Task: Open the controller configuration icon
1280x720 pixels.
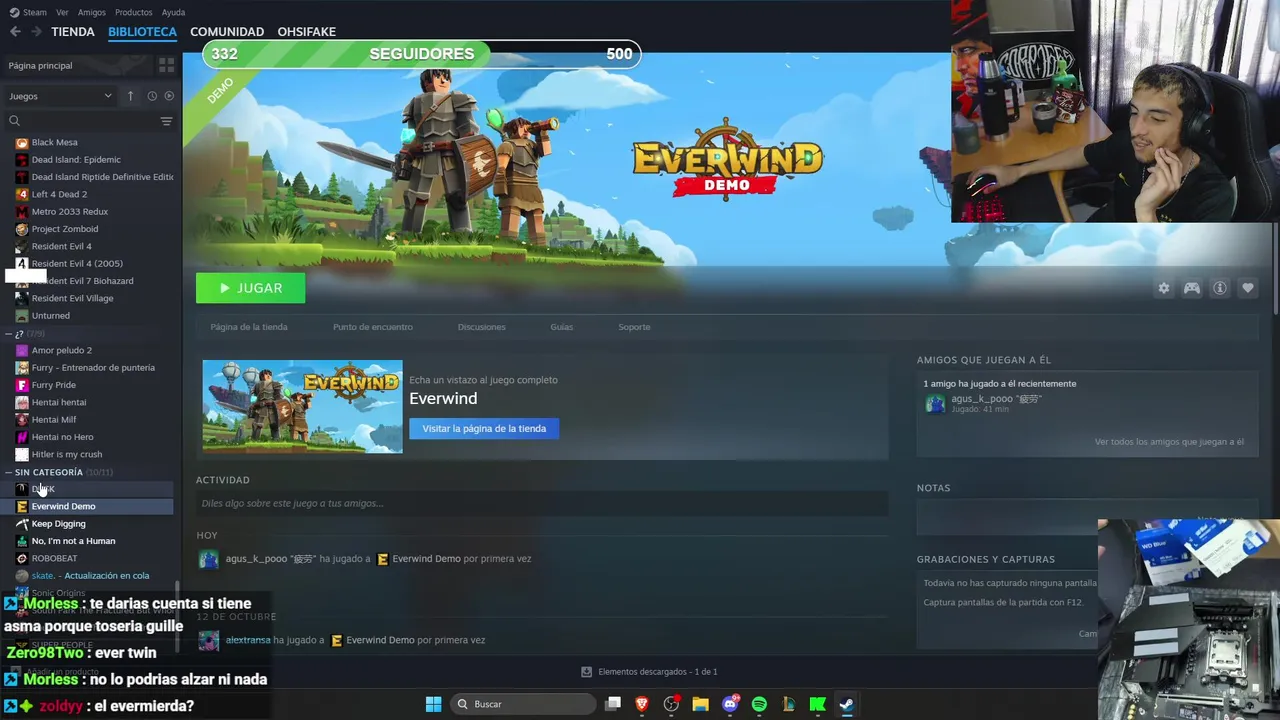Action: pos(1192,288)
